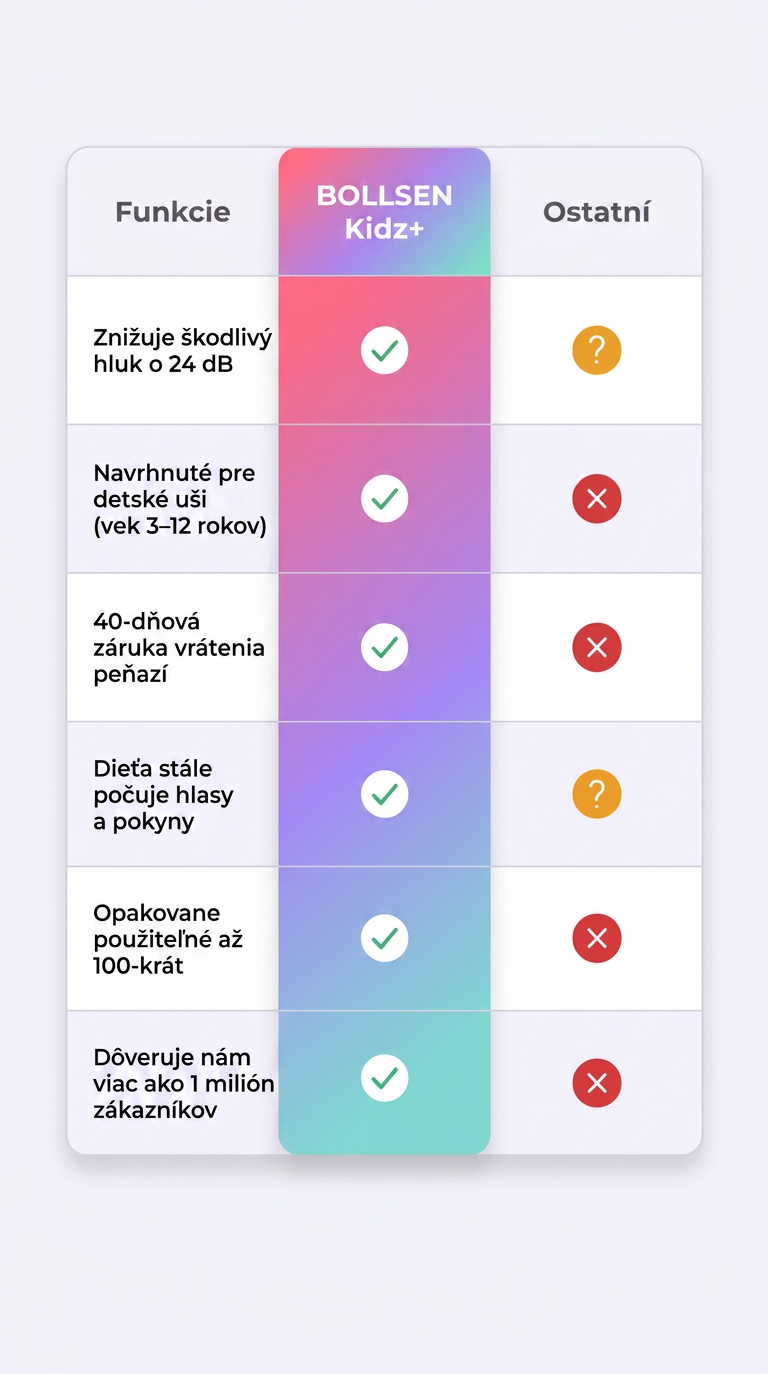Click red X for 'Navrhnuté pre detské uši'
This screenshot has height=1374, width=768.
(x=597, y=498)
